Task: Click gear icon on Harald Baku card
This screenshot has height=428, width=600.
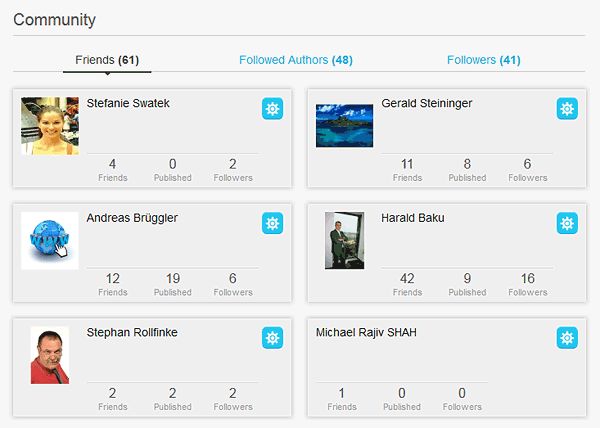Action: point(567,223)
